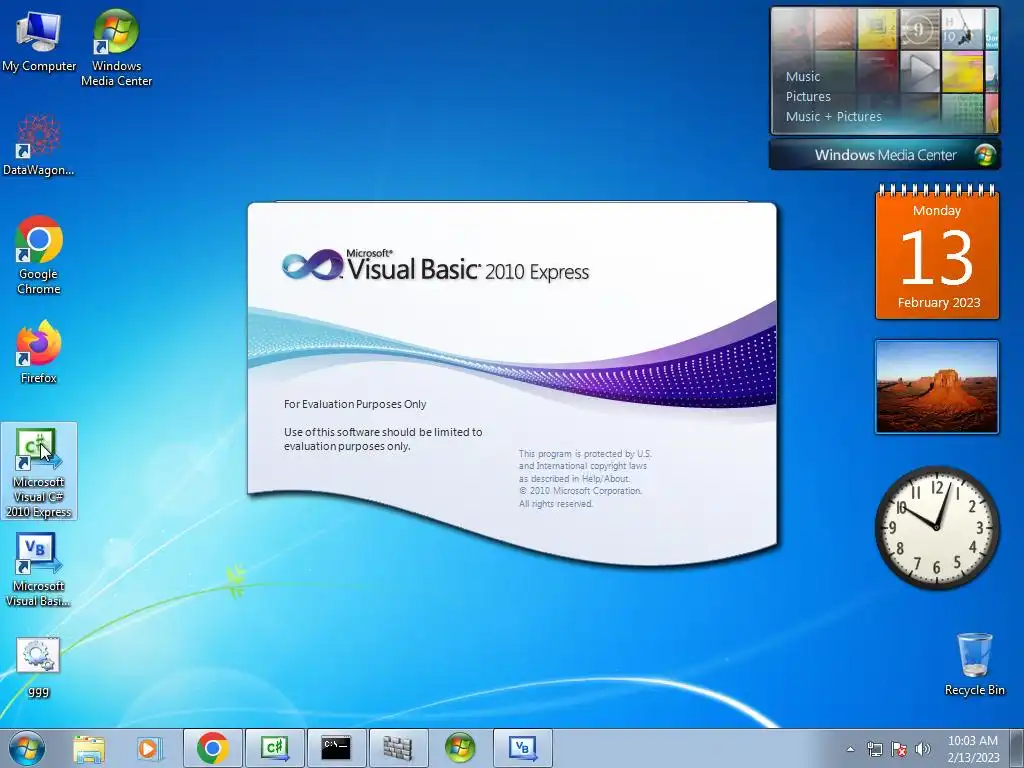Open the Windows Start menu orb
The image size is (1024, 768).
(27, 748)
